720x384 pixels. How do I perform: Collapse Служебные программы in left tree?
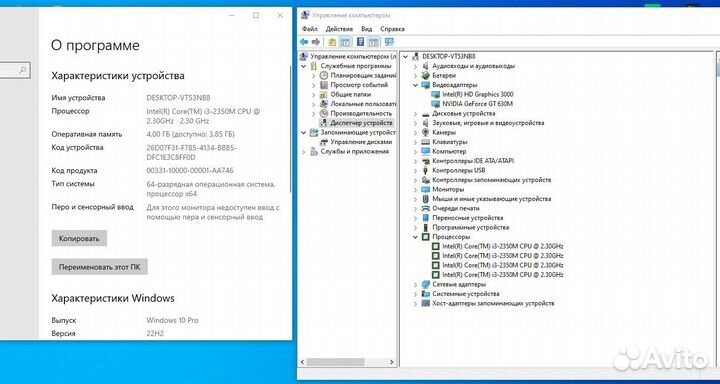pyautogui.click(x=304, y=66)
